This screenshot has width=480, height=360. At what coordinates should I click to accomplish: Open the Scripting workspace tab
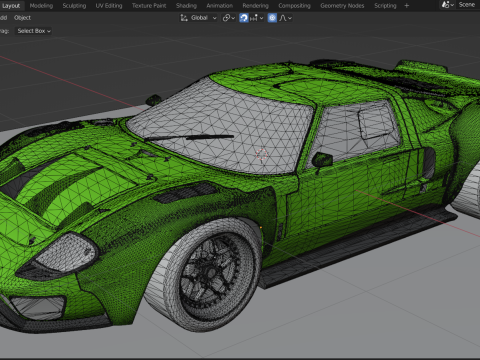(x=385, y=6)
